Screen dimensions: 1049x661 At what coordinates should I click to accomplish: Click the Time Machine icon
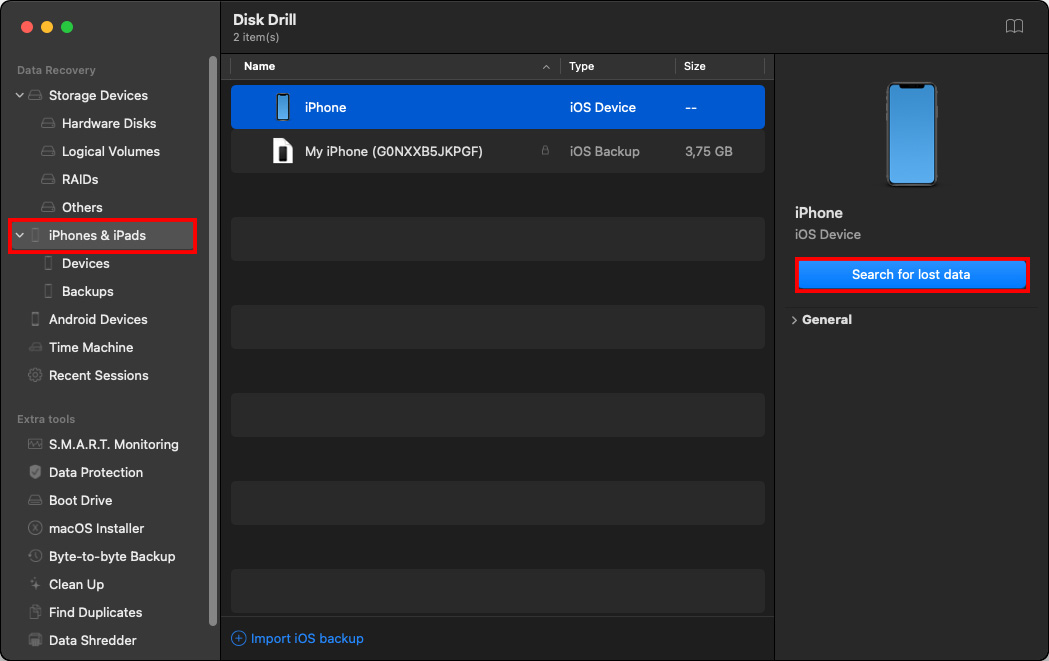click(35, 348)
